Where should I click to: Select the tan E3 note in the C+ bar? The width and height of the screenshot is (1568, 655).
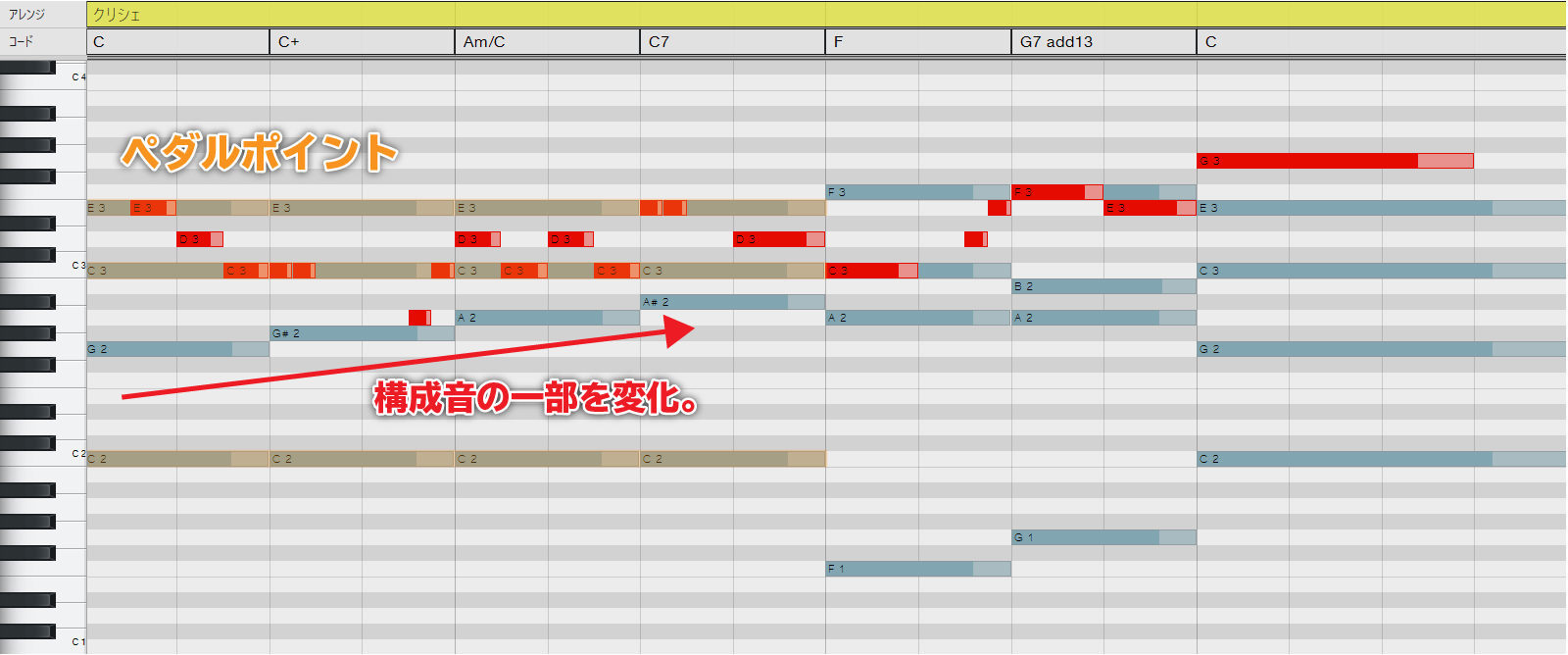(362, 208)
